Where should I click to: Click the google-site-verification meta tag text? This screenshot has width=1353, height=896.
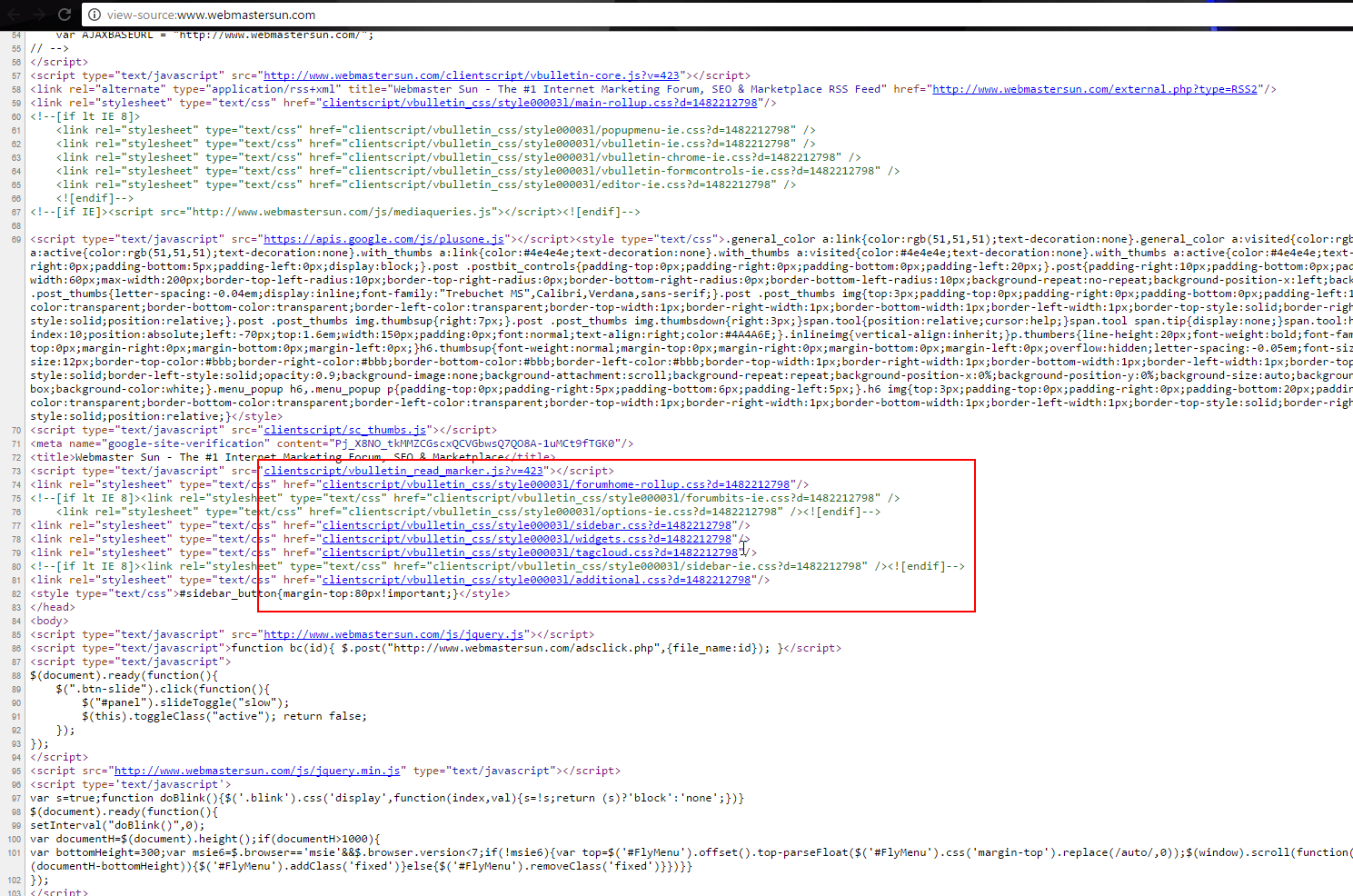point(332,443)
